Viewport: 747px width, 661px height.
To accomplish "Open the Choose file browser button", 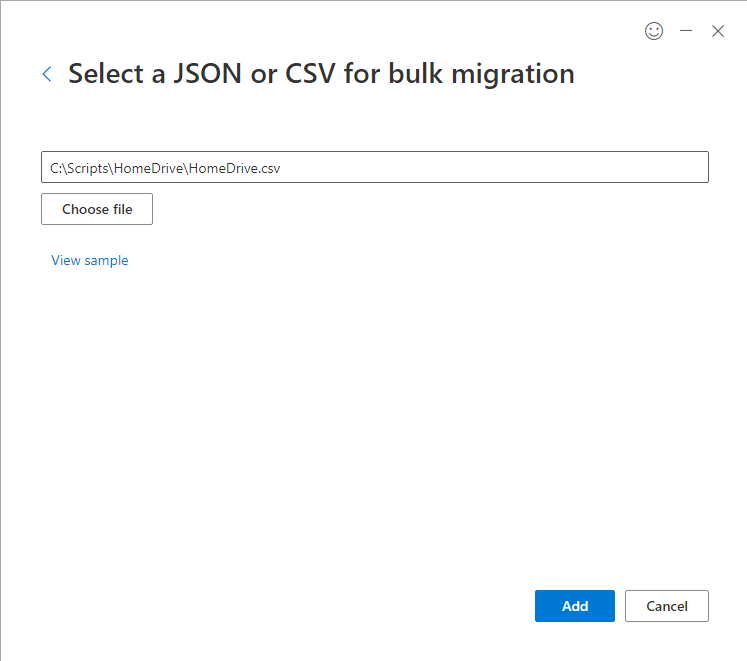I will click(97, 209).
